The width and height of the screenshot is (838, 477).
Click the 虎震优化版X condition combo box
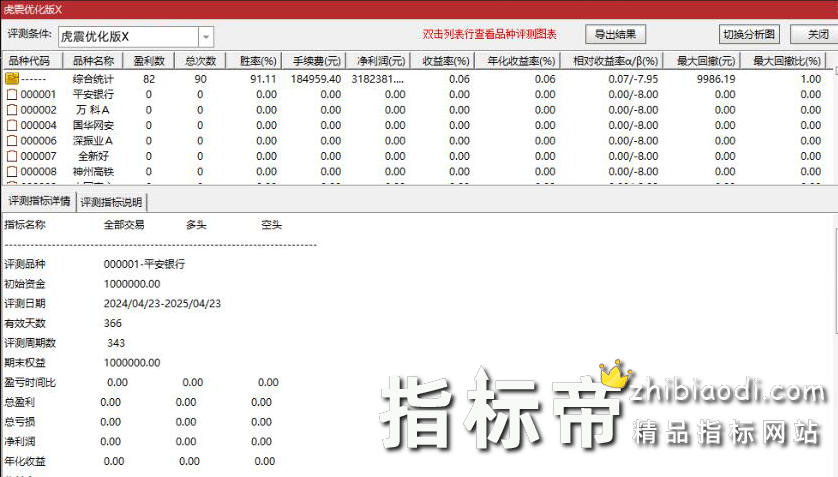(x=136, y=37)
